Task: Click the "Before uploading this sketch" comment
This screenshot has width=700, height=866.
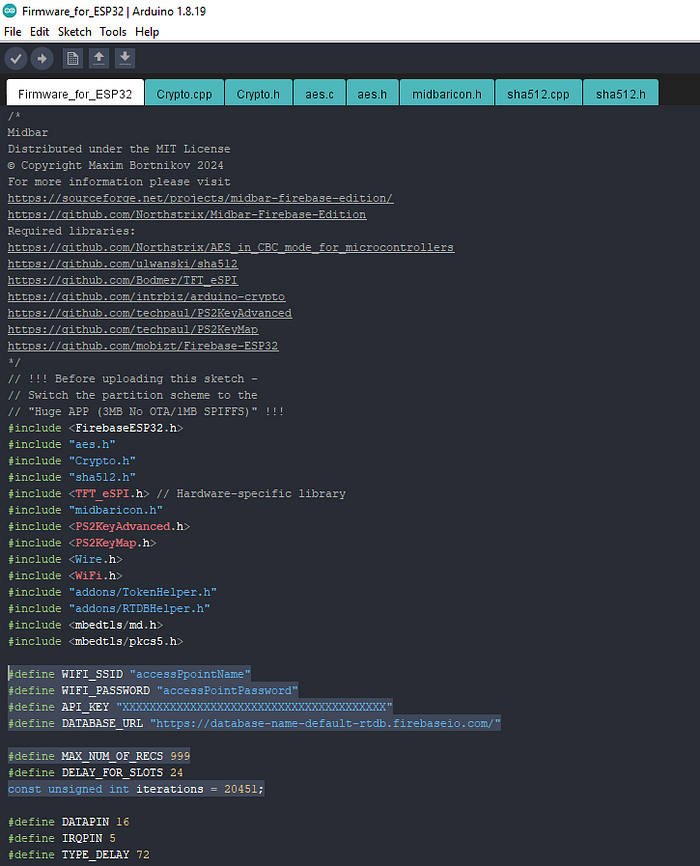Action: tap(133, 379)
